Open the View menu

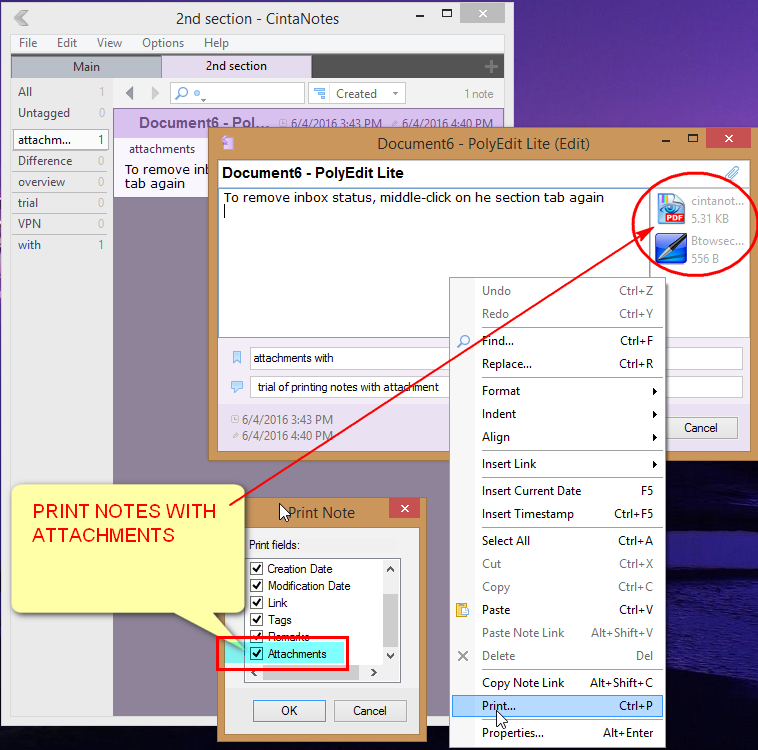coord(109,43)
